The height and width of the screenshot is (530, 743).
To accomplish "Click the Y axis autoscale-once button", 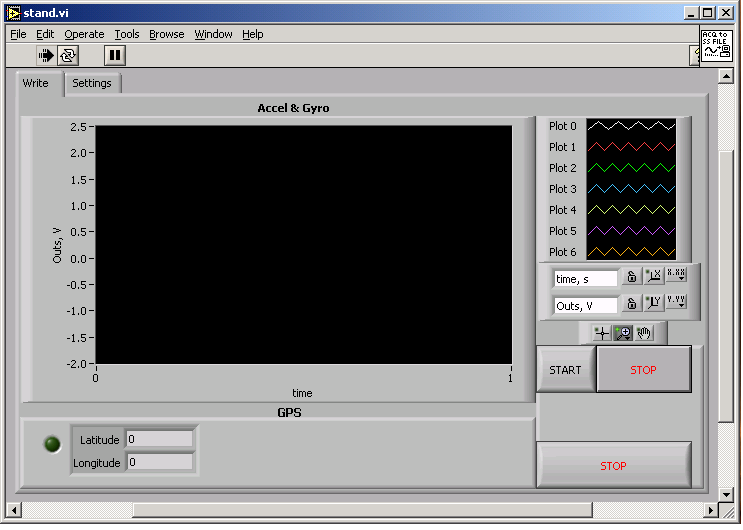I will [x=653, y=303].
